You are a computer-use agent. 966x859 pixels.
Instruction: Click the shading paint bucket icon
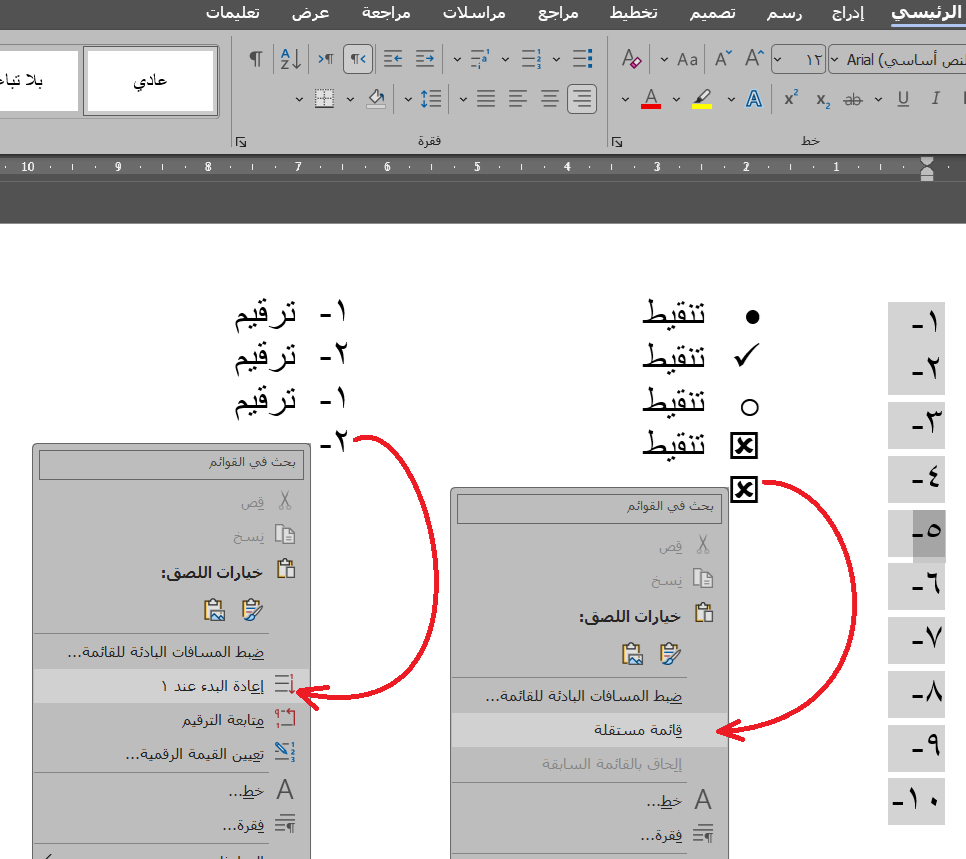(376, 99)
